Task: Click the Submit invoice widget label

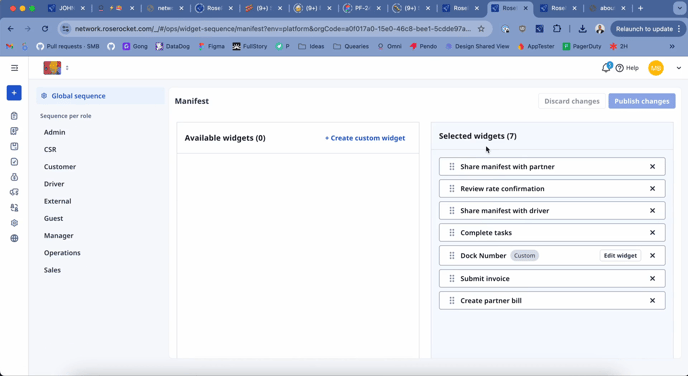Action: click(485, 279)
